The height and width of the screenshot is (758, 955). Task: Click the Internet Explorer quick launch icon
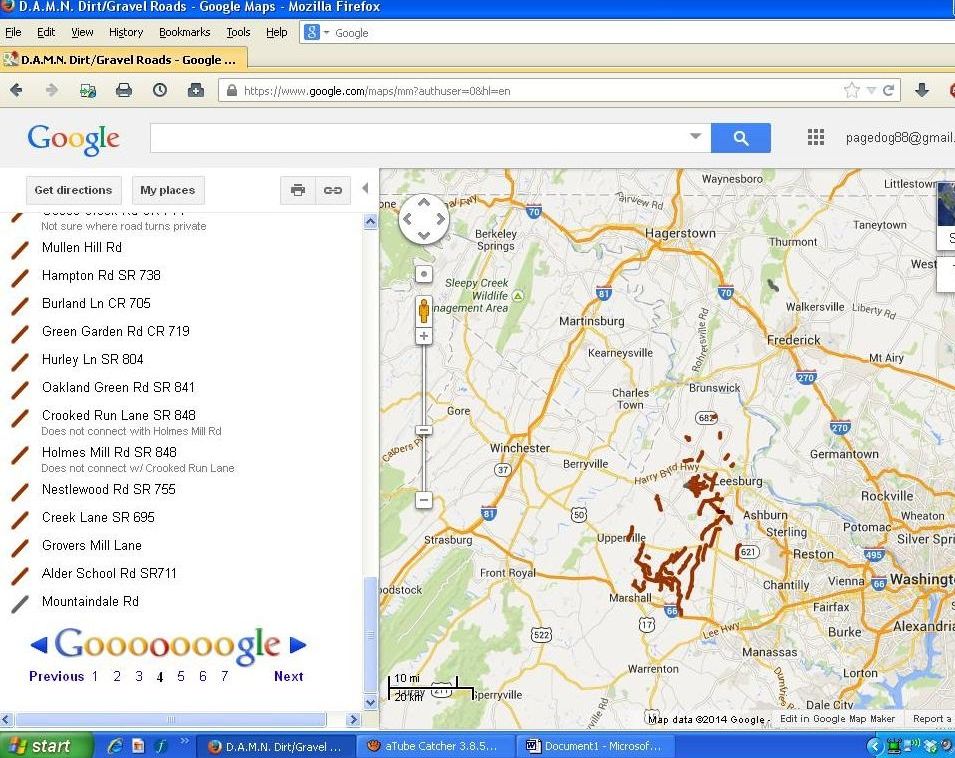(x=115, y=746)
